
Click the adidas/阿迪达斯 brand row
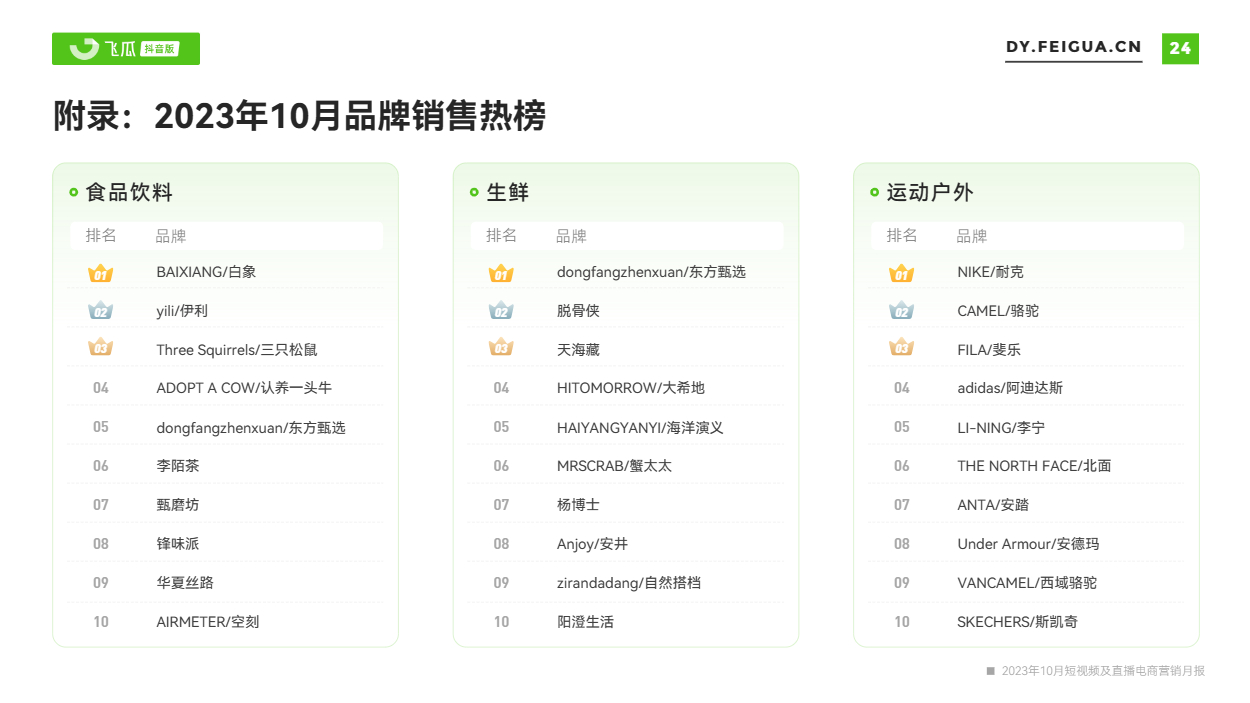tap(1010, 388)
